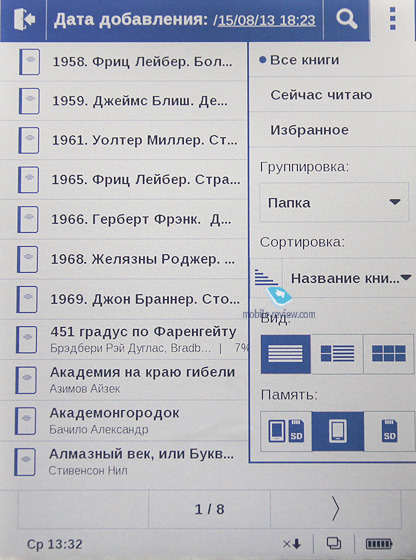Expand the Название книги sorting dropdown
The width and height of the screenshot is (416, 560).
click(x=349, y=278)
